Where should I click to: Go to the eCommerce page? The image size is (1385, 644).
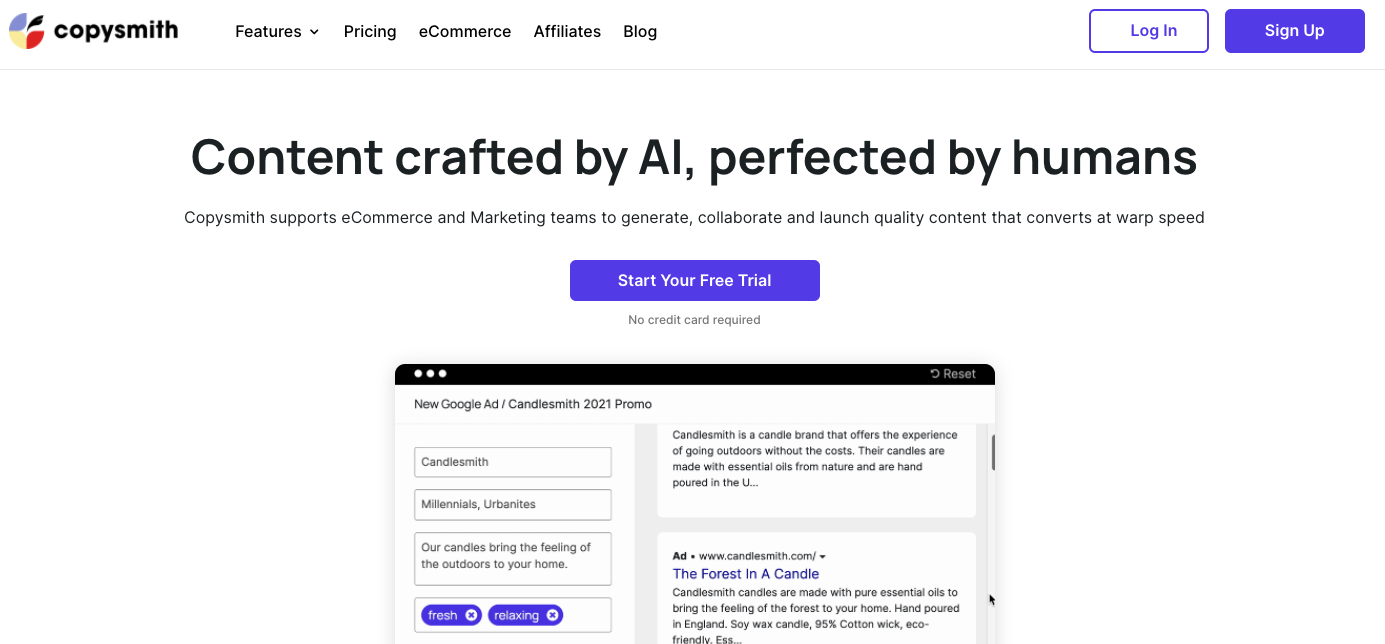(465, 31)
